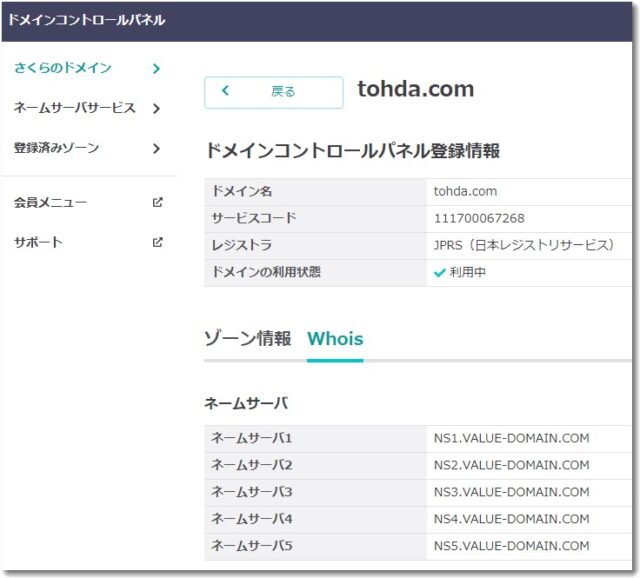This screenshot has height=578, width=640.
Task: Click レジストラ label cell
Action: 315,245
